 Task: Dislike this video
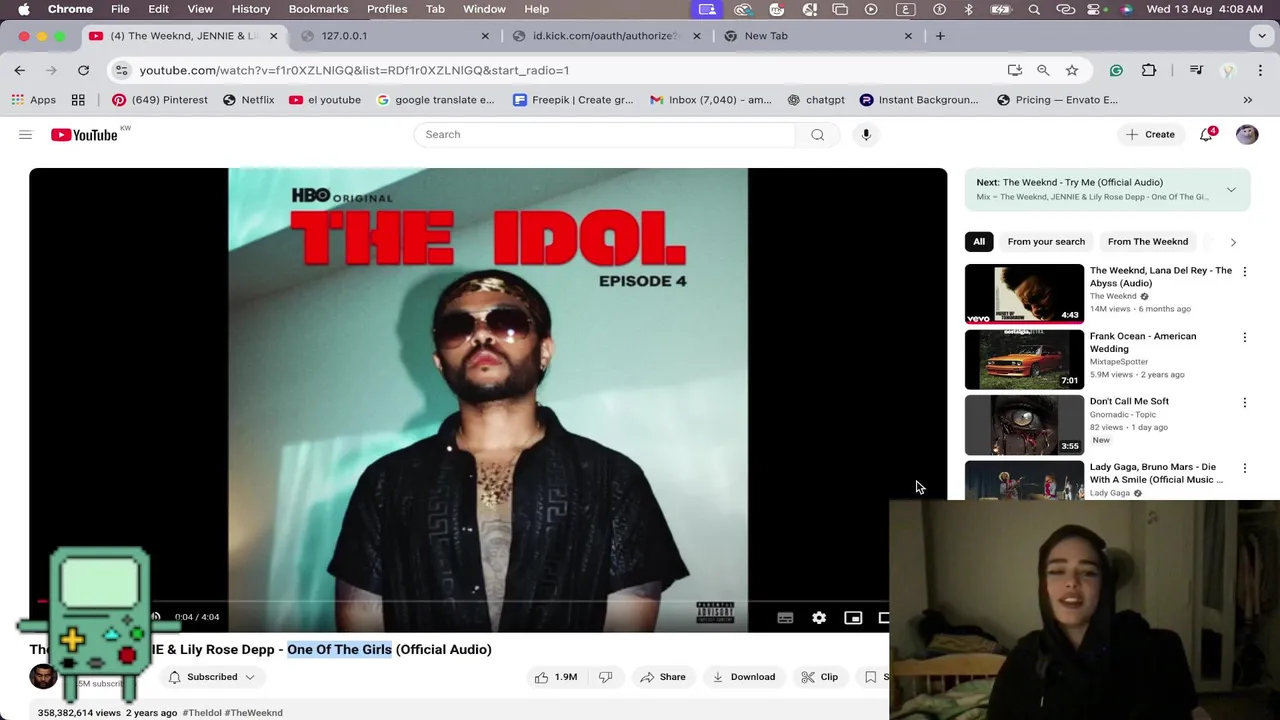[605, 677]
